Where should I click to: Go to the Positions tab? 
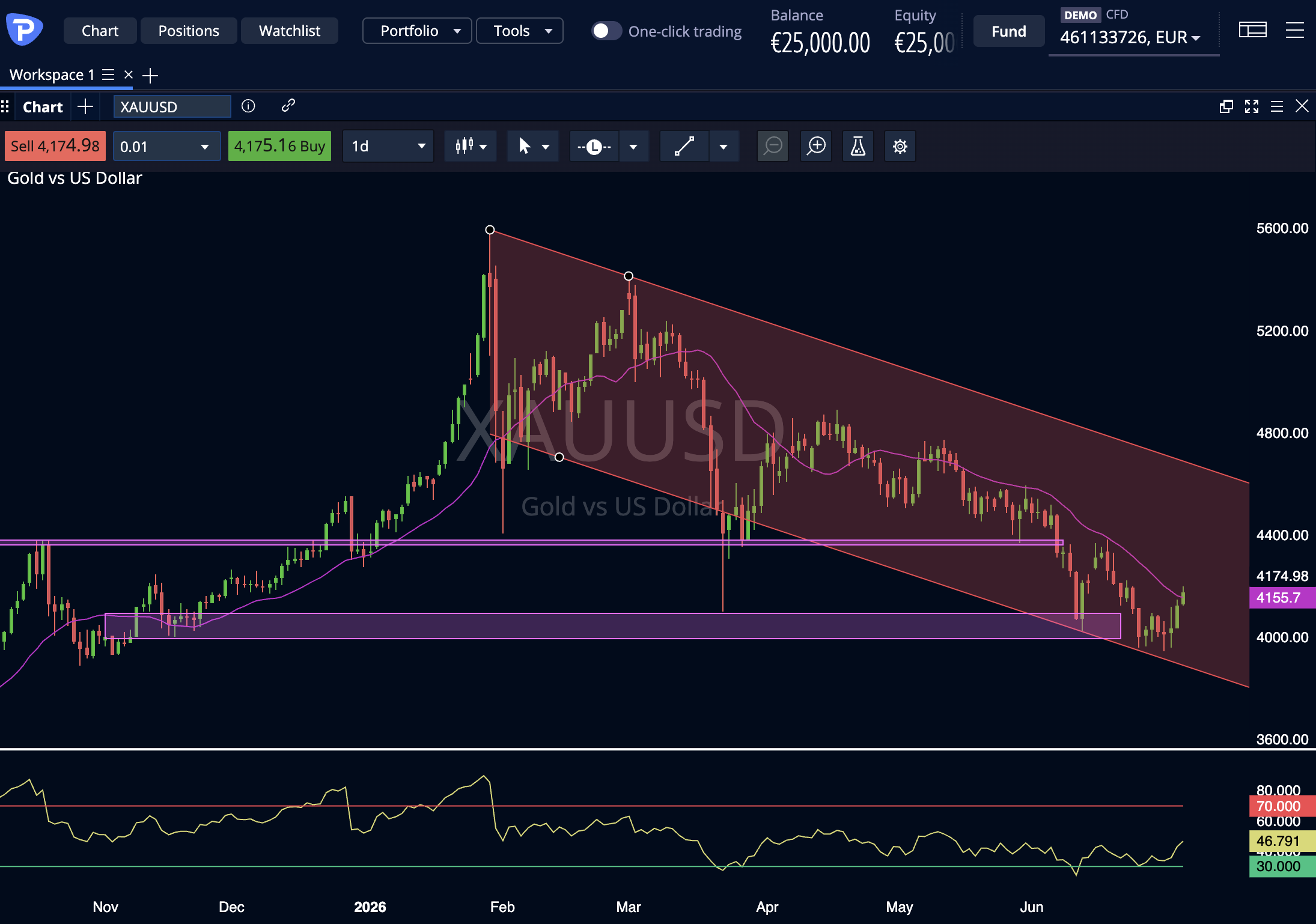[x=189, y=31]
